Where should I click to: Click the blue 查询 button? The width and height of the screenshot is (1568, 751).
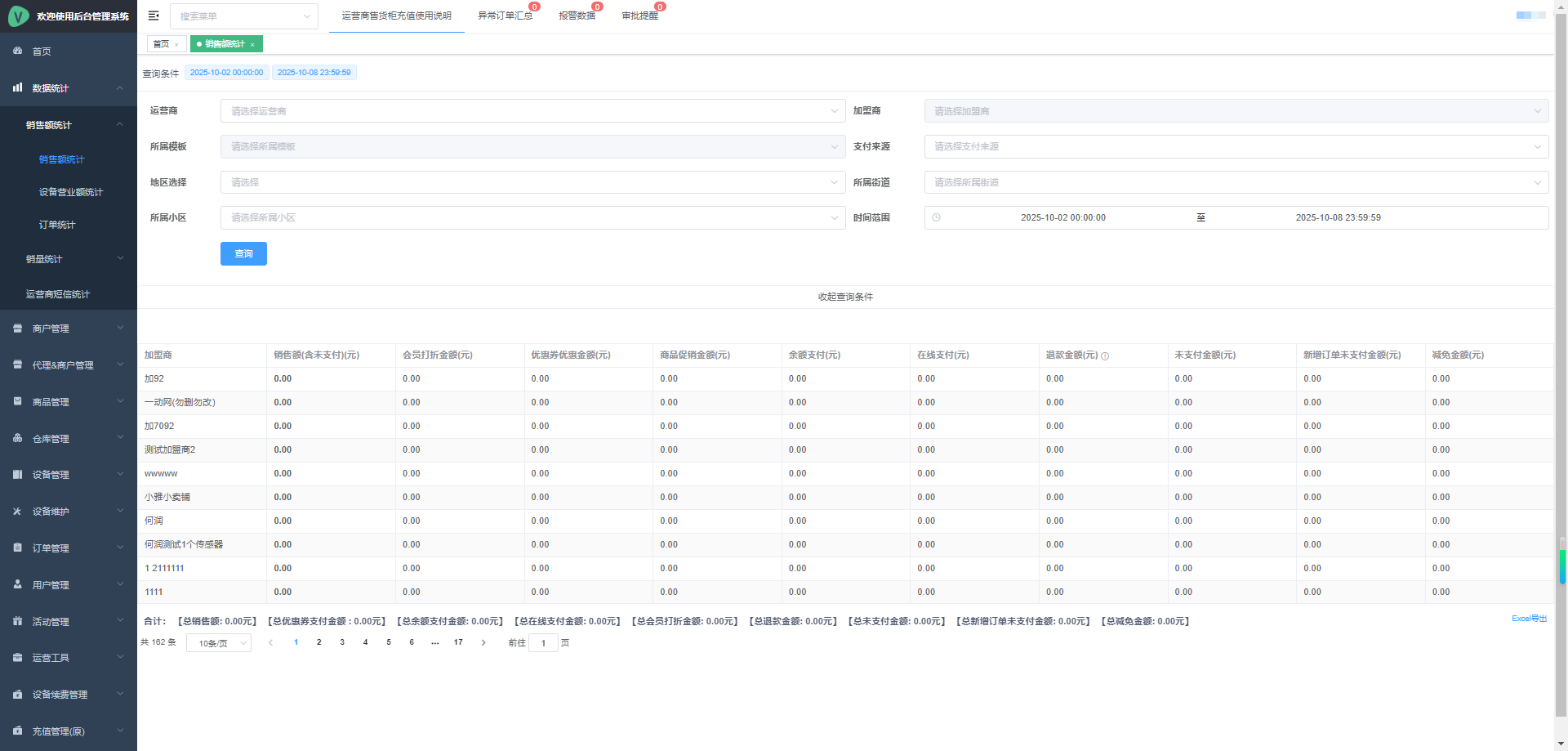(243, 254)
